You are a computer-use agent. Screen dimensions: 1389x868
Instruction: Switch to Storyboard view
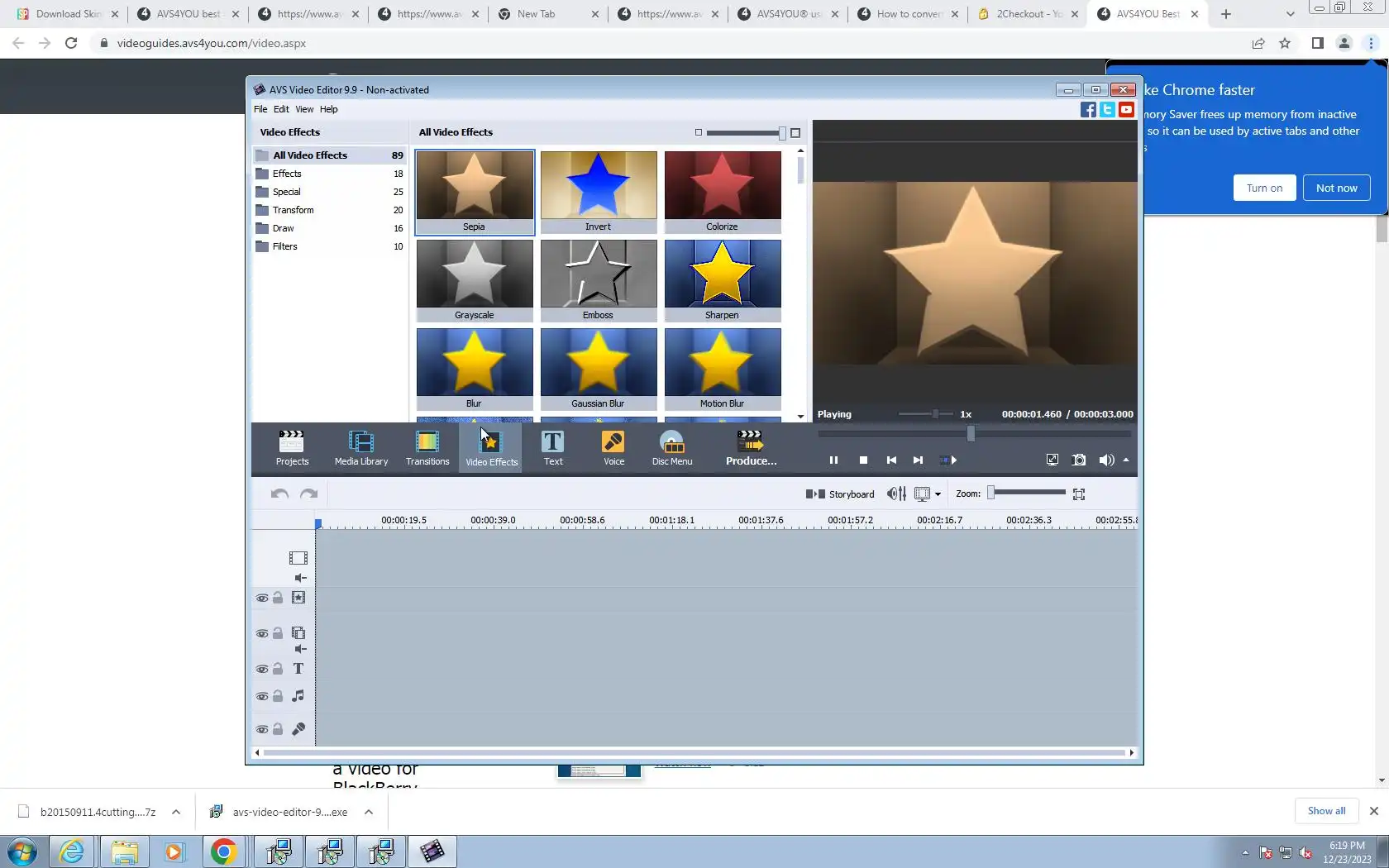tap(840, 494)
